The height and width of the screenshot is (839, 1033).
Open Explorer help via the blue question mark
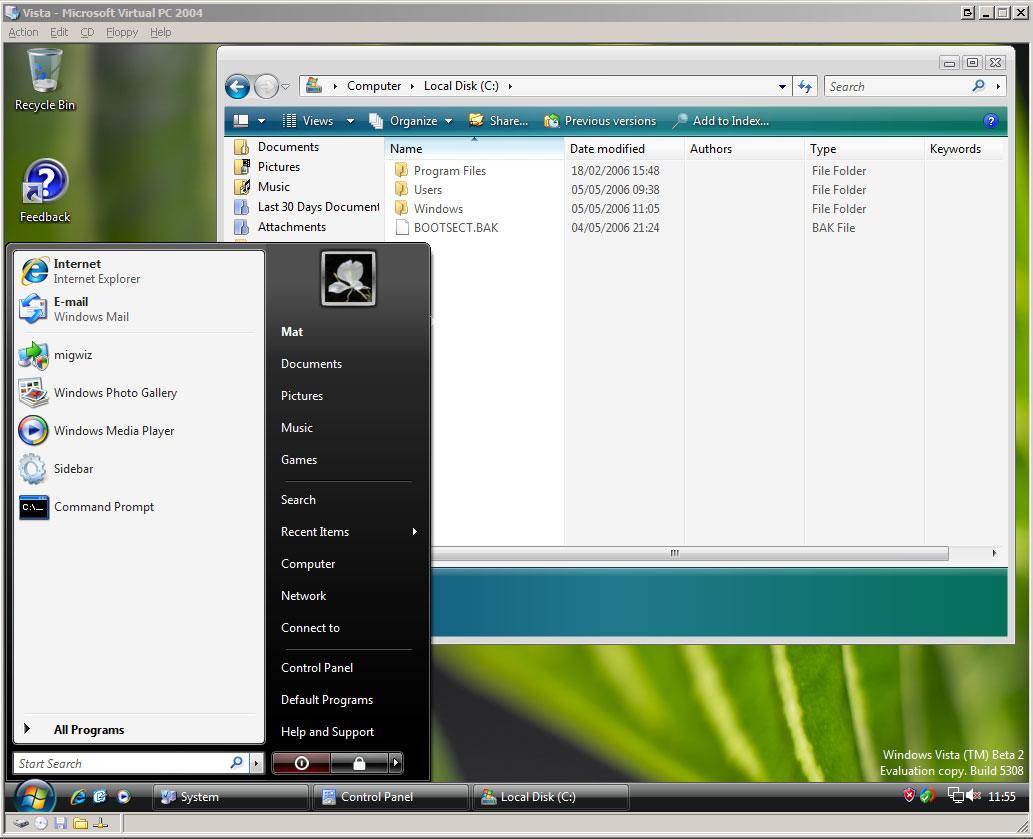(990, 121)
